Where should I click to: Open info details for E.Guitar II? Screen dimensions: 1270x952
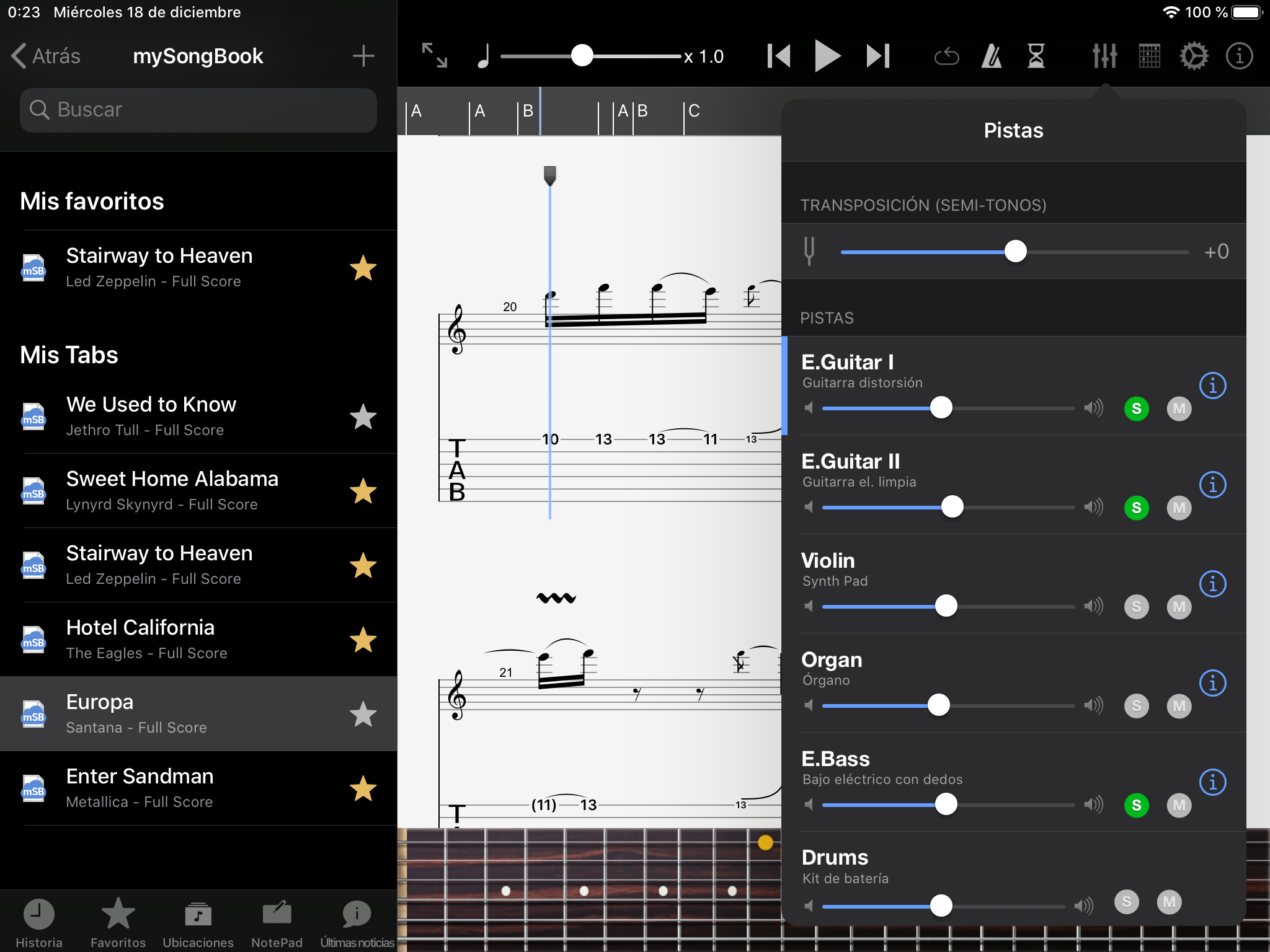(x=1212, y=485)
